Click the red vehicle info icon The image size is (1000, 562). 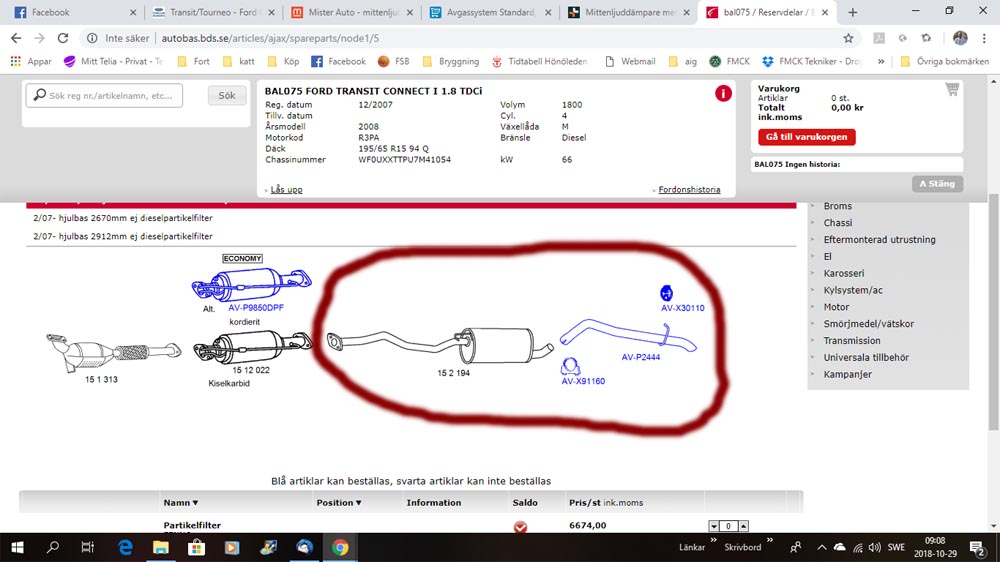pyautogui.click(x=723, y=94)
